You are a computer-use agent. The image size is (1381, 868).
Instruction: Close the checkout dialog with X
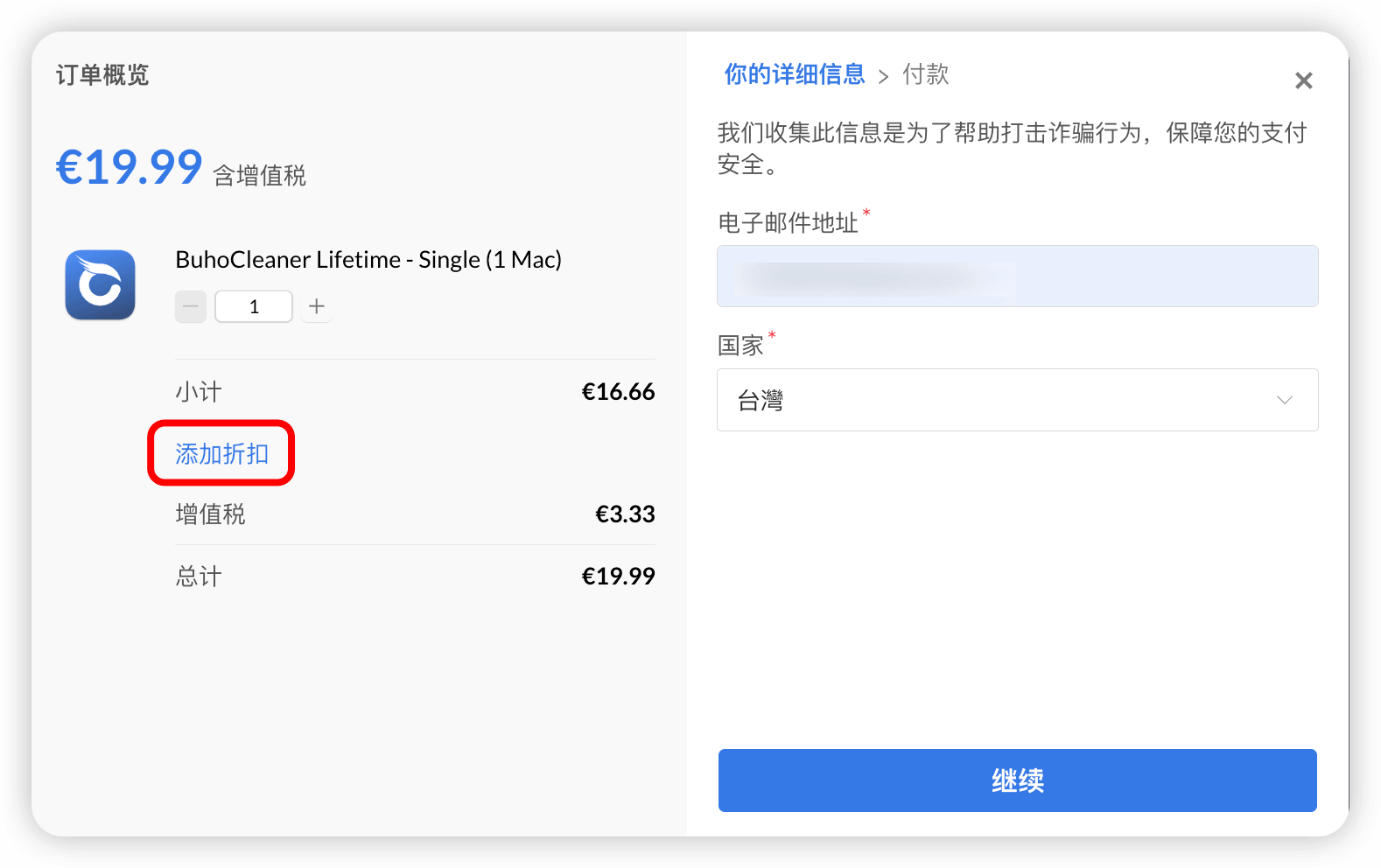click(1304, 80)
